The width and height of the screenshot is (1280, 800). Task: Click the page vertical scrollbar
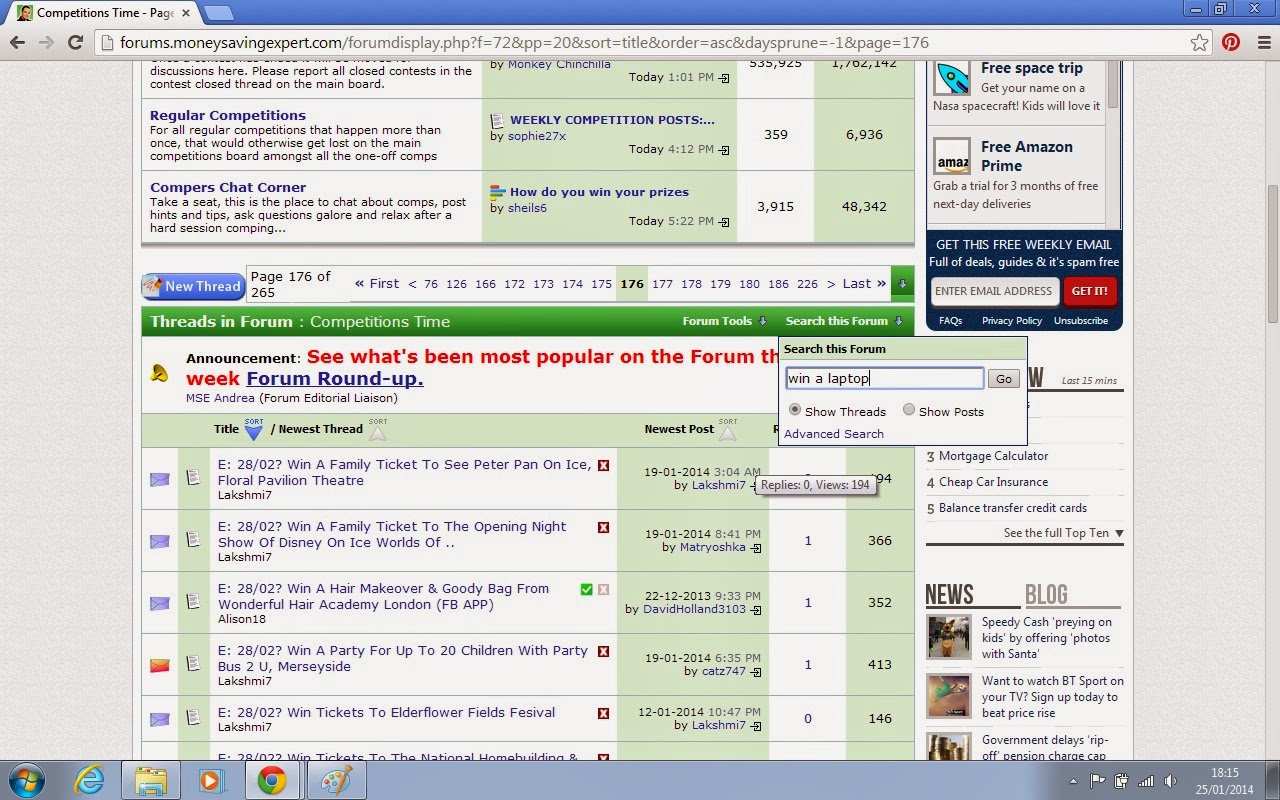[x=1272, y=253]
